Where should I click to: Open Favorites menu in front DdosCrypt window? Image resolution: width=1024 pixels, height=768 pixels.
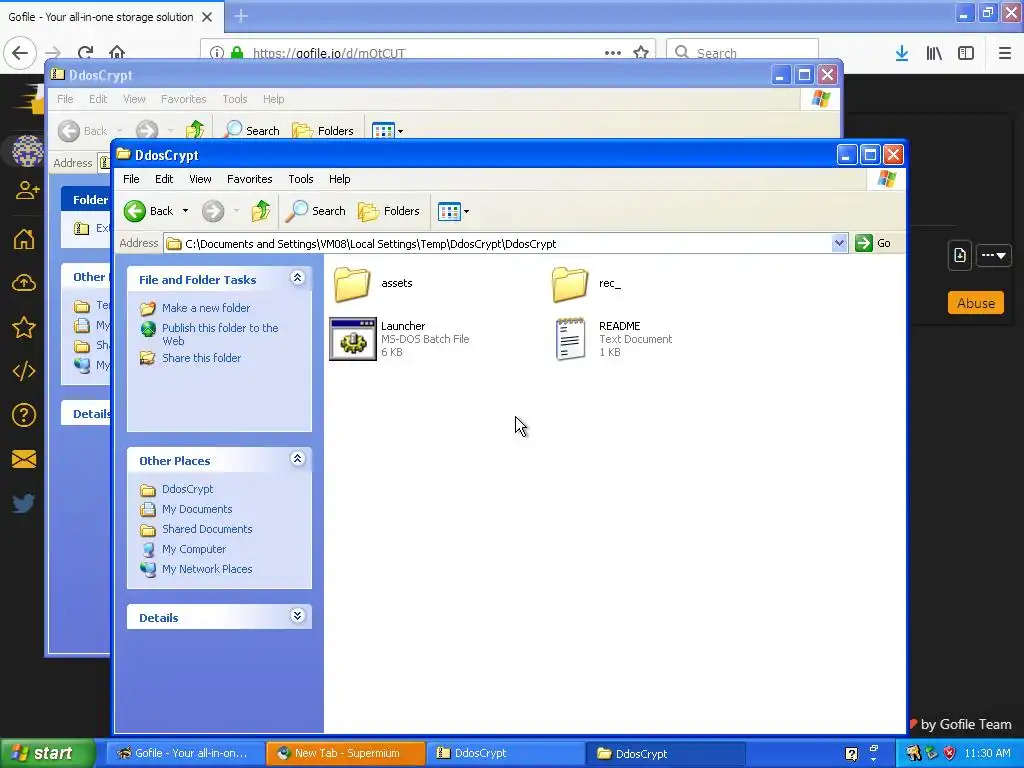(x=249, y=179)
